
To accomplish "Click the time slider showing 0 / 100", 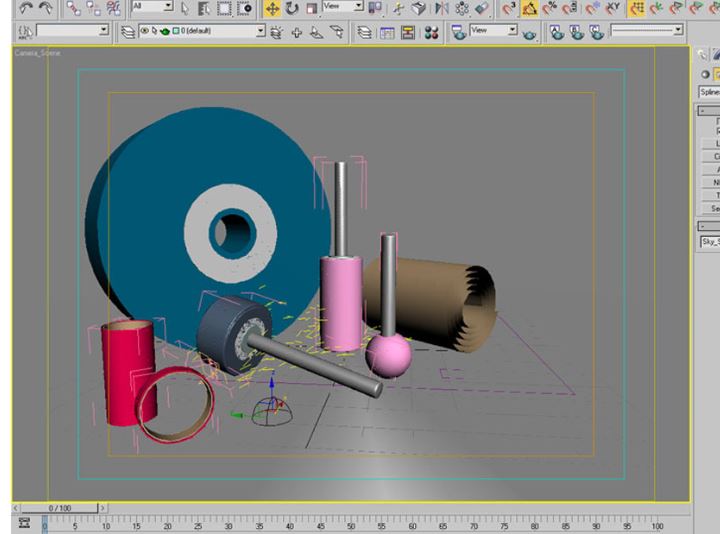I will pos(59,508).
